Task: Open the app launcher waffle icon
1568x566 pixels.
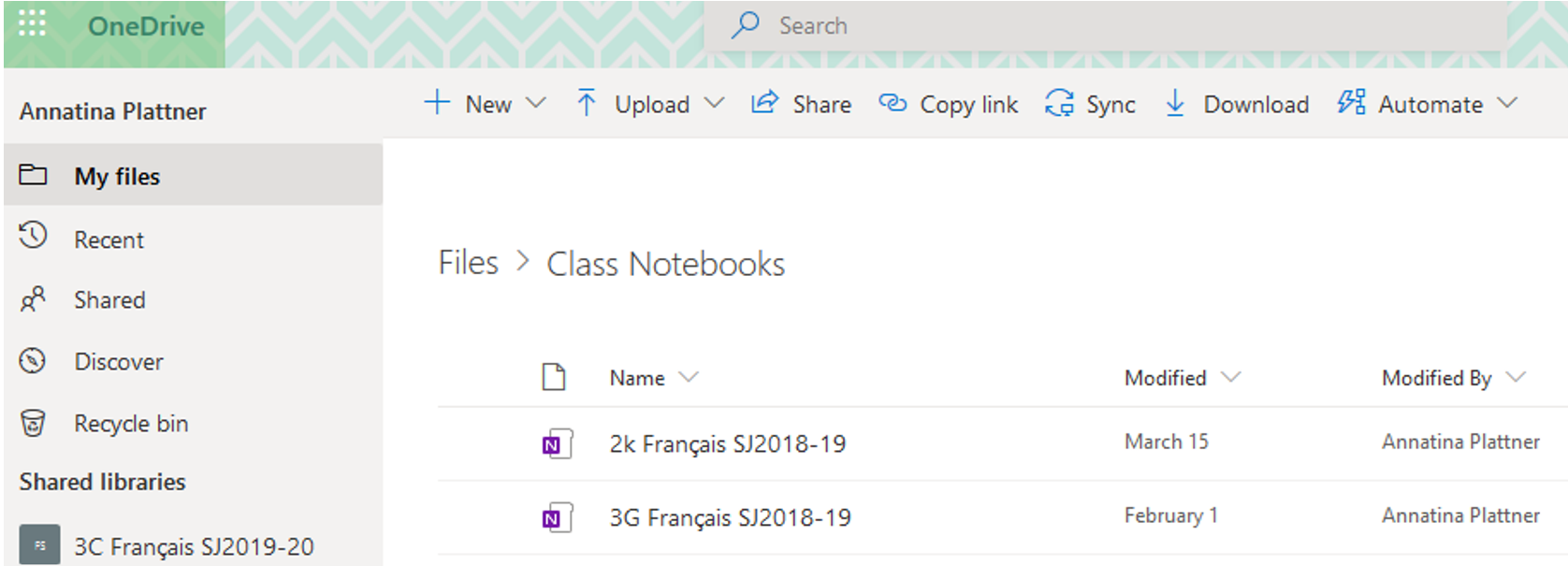Action: (32, 24)
